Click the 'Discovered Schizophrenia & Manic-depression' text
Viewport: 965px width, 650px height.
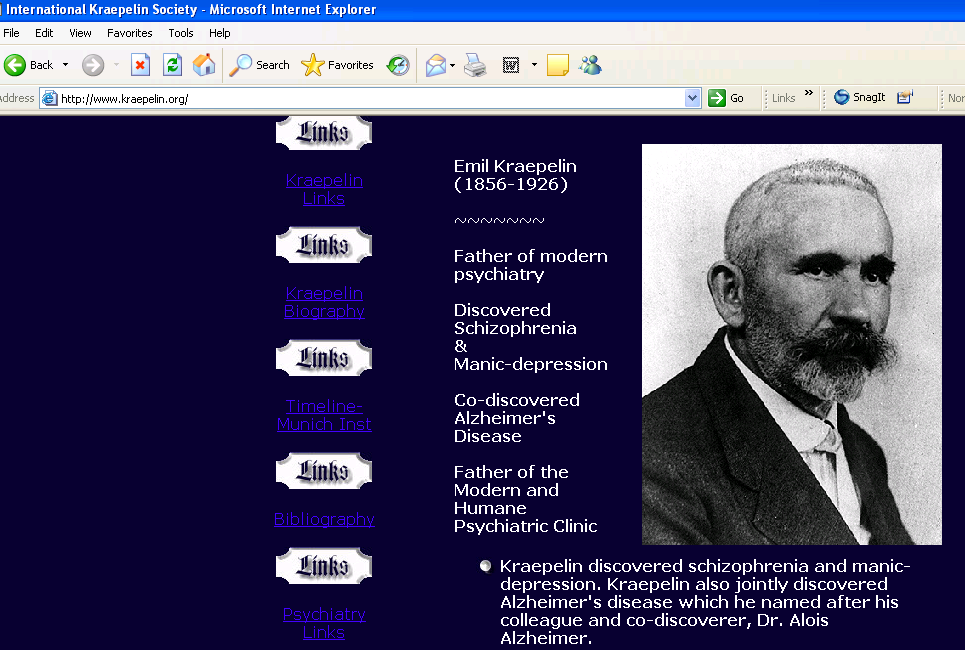[x=531, y=337]
